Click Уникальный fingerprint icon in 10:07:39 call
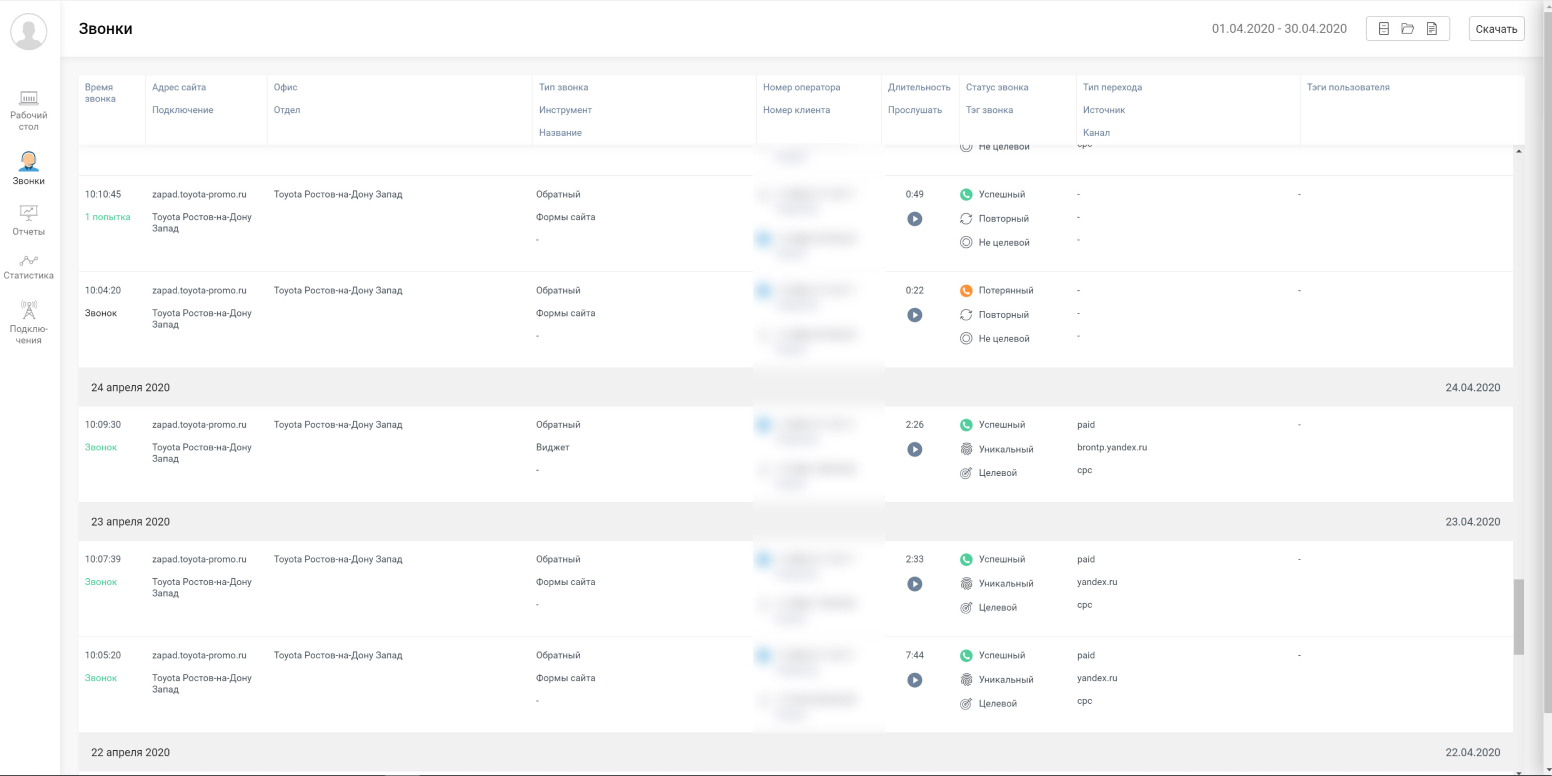The image size is (1552, 776). coord(966,584)
